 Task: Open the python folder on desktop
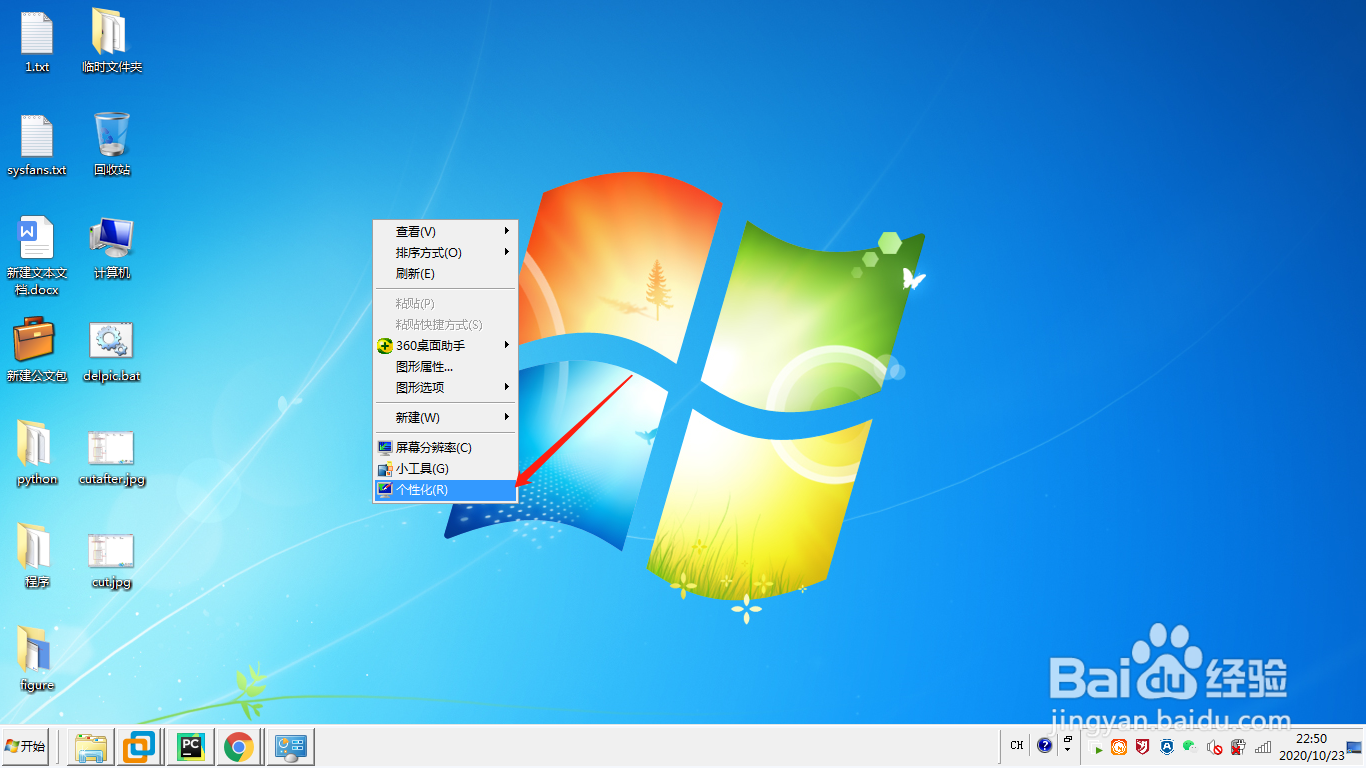point(37,453)
